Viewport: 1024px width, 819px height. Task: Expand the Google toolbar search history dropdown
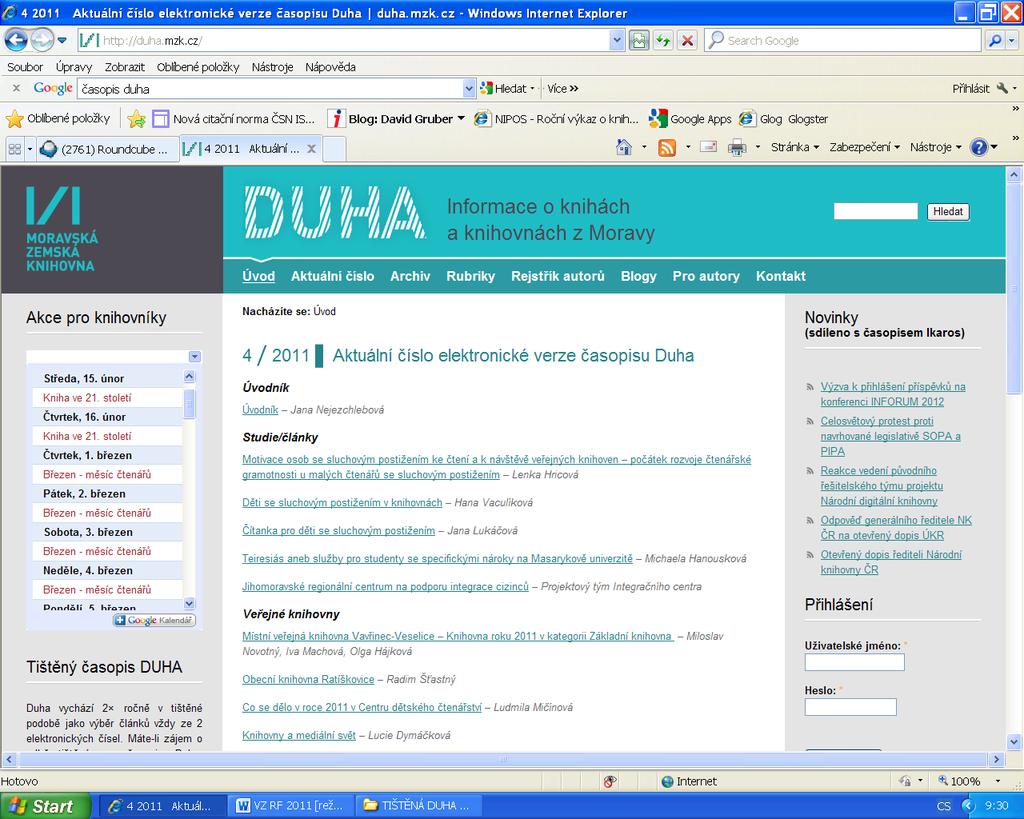point(469,88)
